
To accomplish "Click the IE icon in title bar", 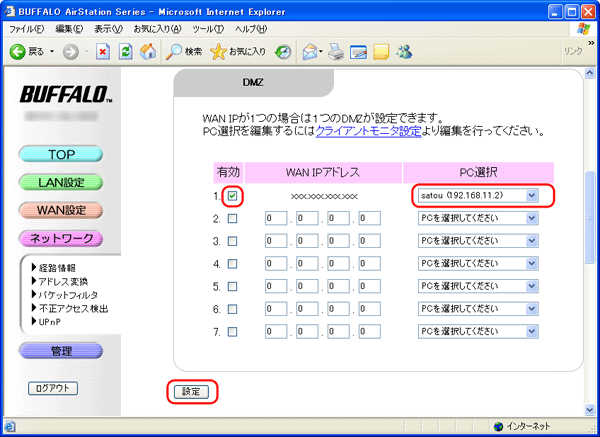I will point(10,11).
